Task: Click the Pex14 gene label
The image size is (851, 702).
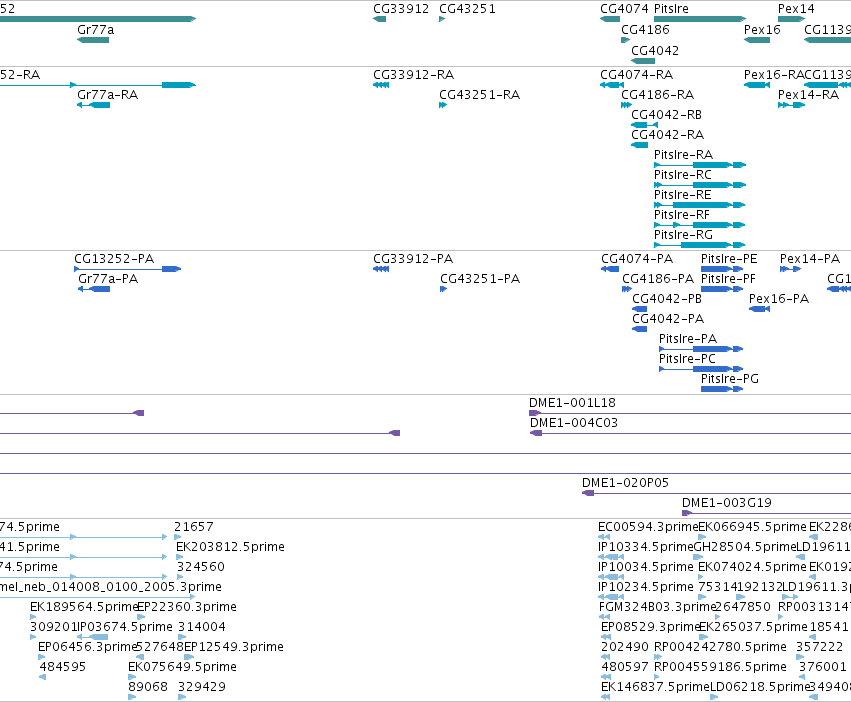Action: (796, 9)
